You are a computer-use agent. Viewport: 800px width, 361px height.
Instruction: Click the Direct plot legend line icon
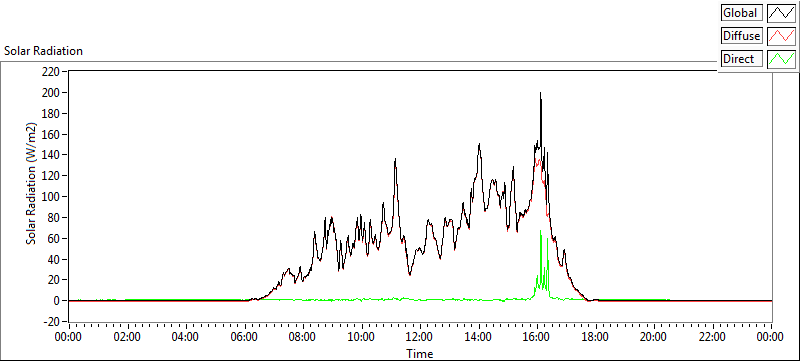(781, 59)
